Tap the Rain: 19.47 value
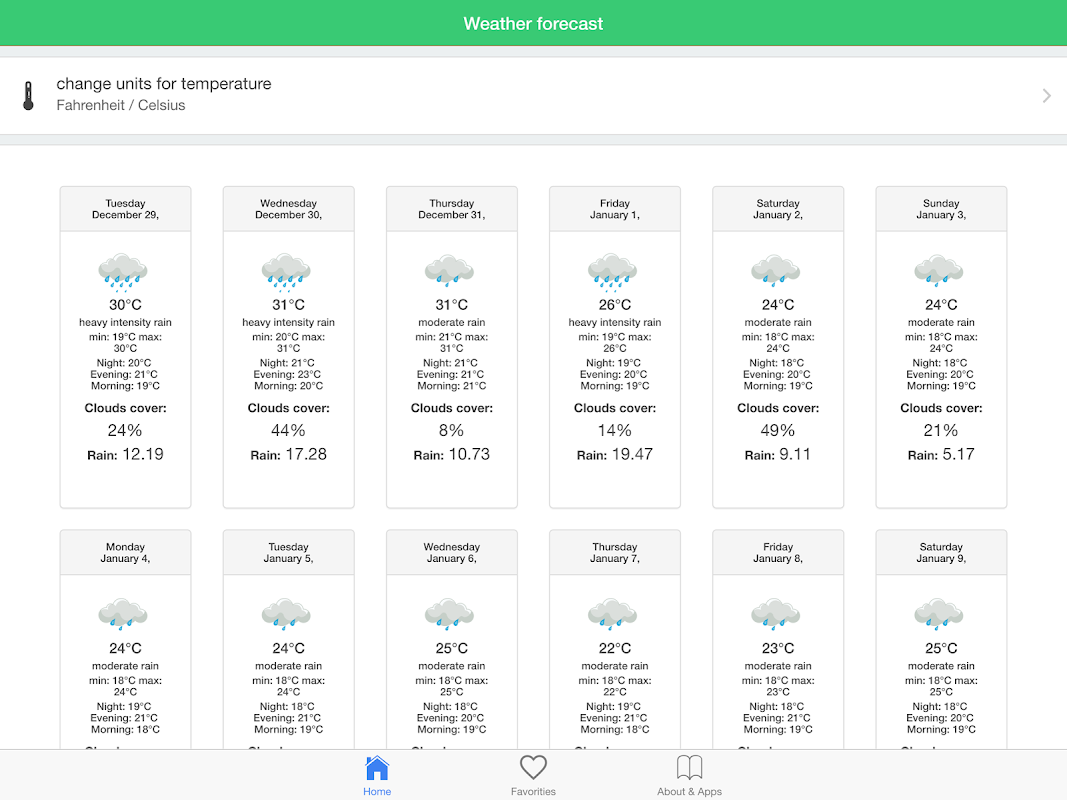 point(615,454)
